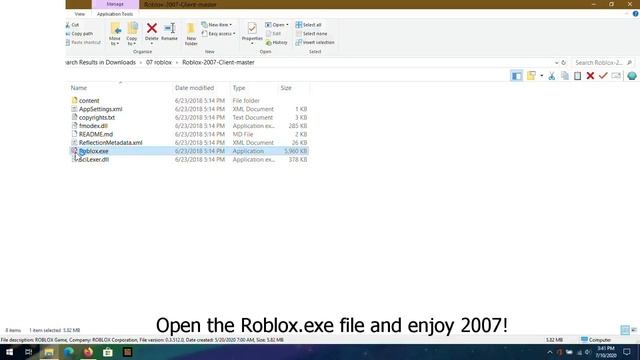Click the Roblox-2007-Client-master breadcrumb
This screenshot has height=360, width=640.
(218, 62)
